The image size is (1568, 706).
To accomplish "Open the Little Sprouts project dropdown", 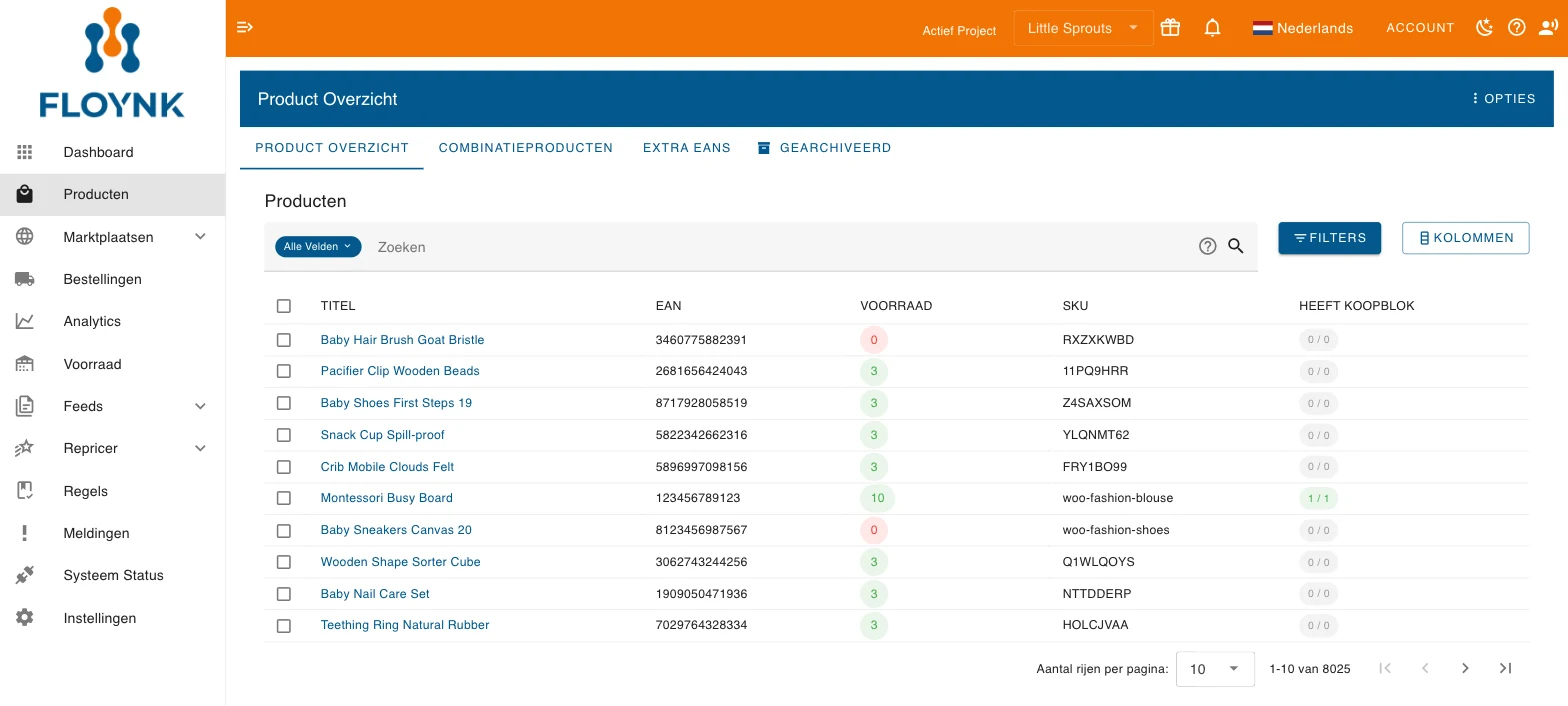I will tap(1083, 28).
